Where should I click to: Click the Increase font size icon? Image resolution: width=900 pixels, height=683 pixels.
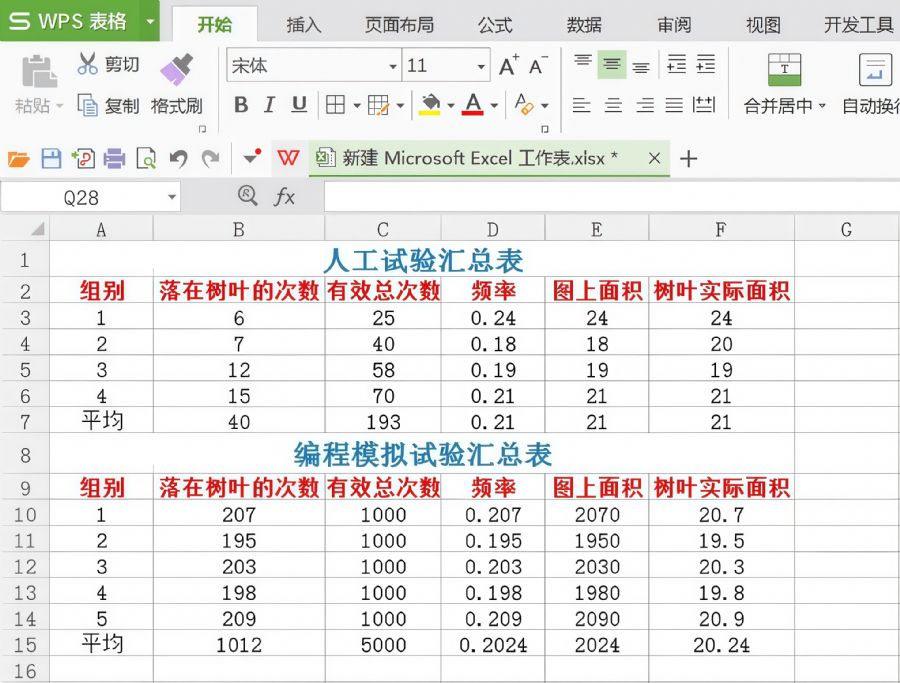pos(508,66)
